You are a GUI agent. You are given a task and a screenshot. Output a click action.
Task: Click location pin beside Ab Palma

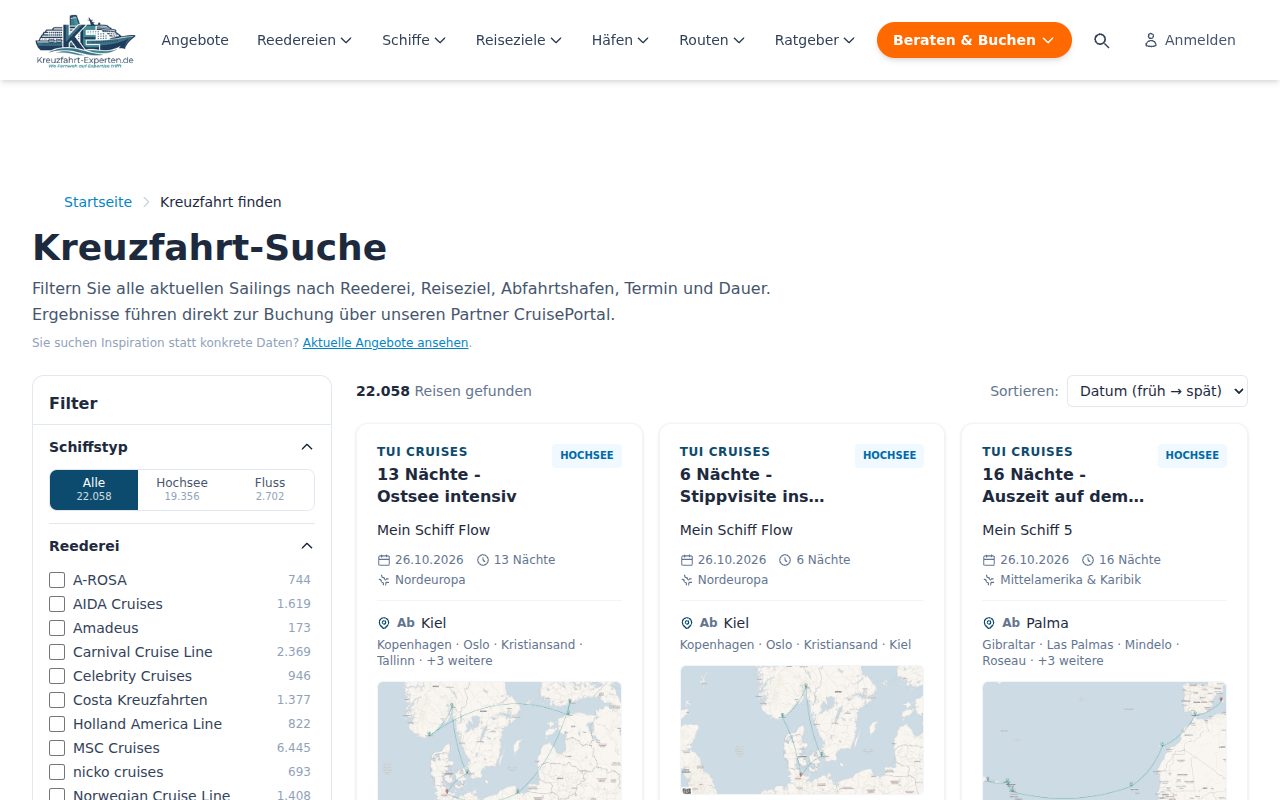pyautogui.click(x=989, y=623)
